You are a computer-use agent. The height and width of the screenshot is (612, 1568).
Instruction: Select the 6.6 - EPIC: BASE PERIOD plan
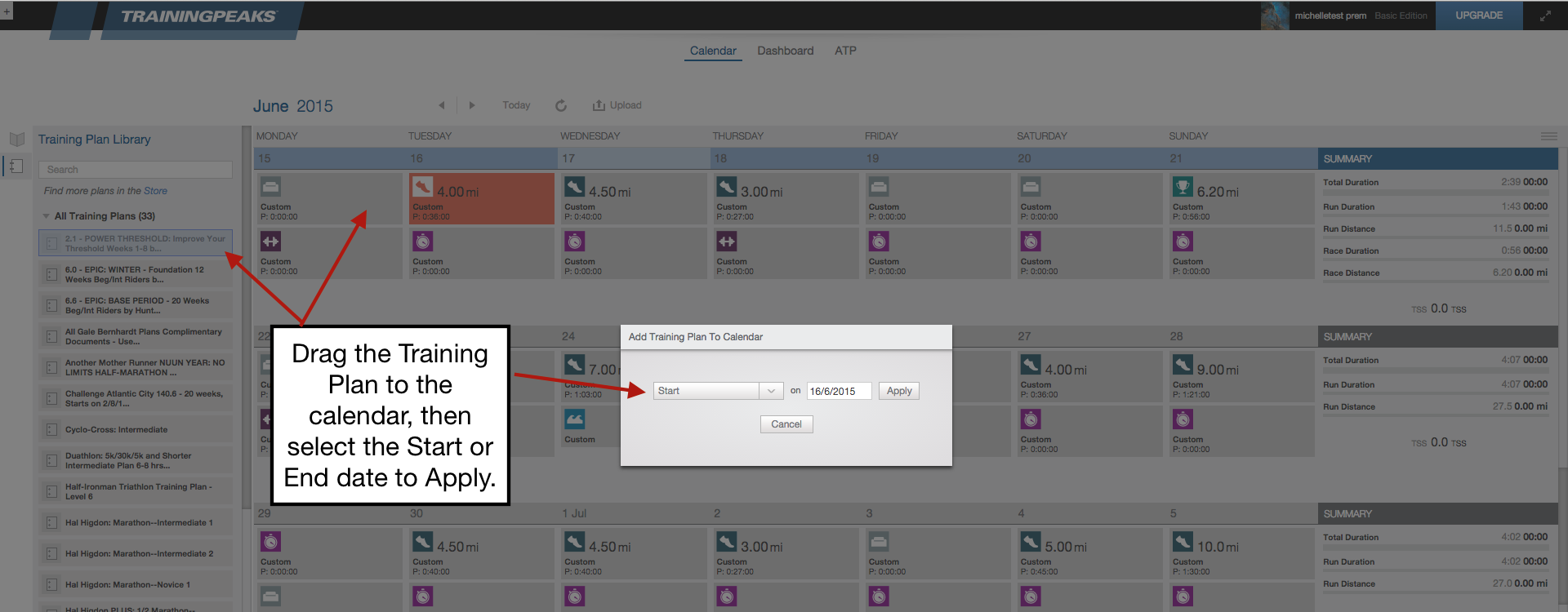click(x=136, y=305)
